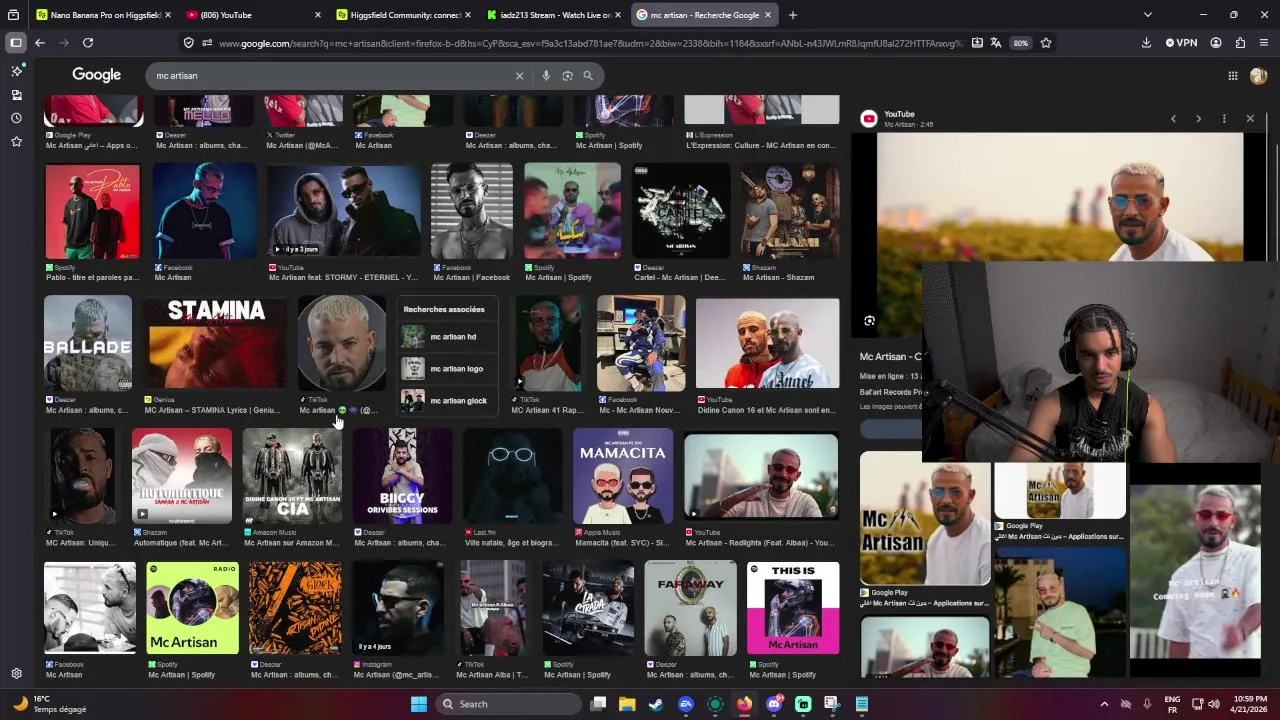The image size is (1280, 720).
Task: Open Task View on the taskbar
Action: coord(598,704)
